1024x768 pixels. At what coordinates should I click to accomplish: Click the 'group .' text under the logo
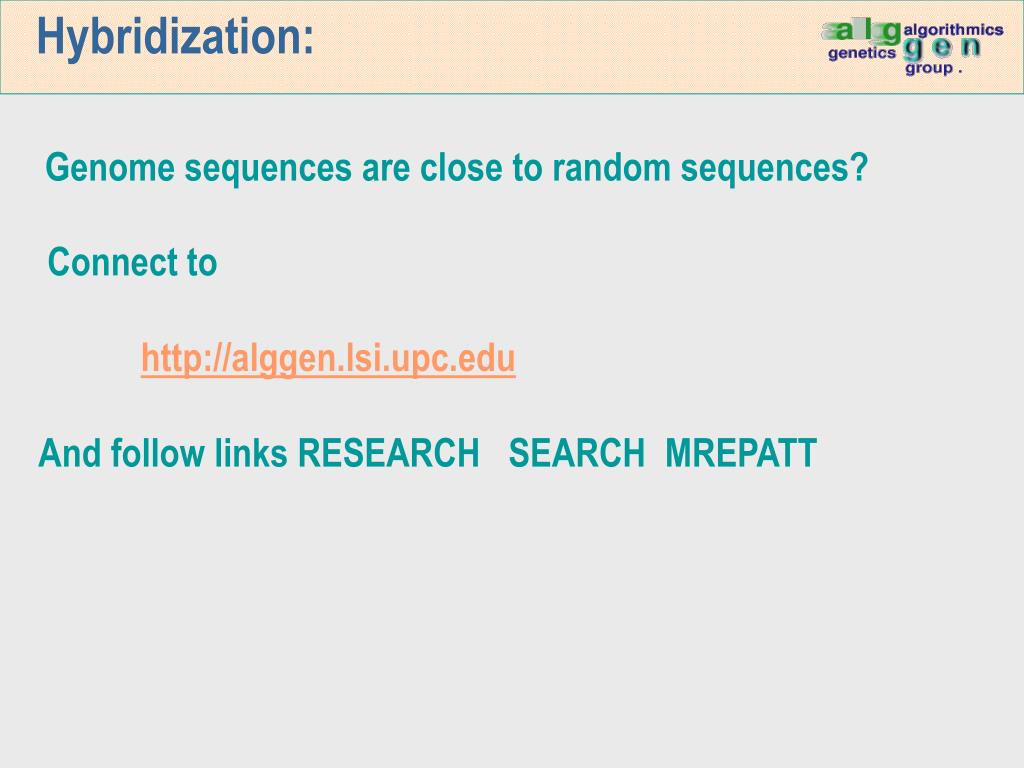click(933, 69)
